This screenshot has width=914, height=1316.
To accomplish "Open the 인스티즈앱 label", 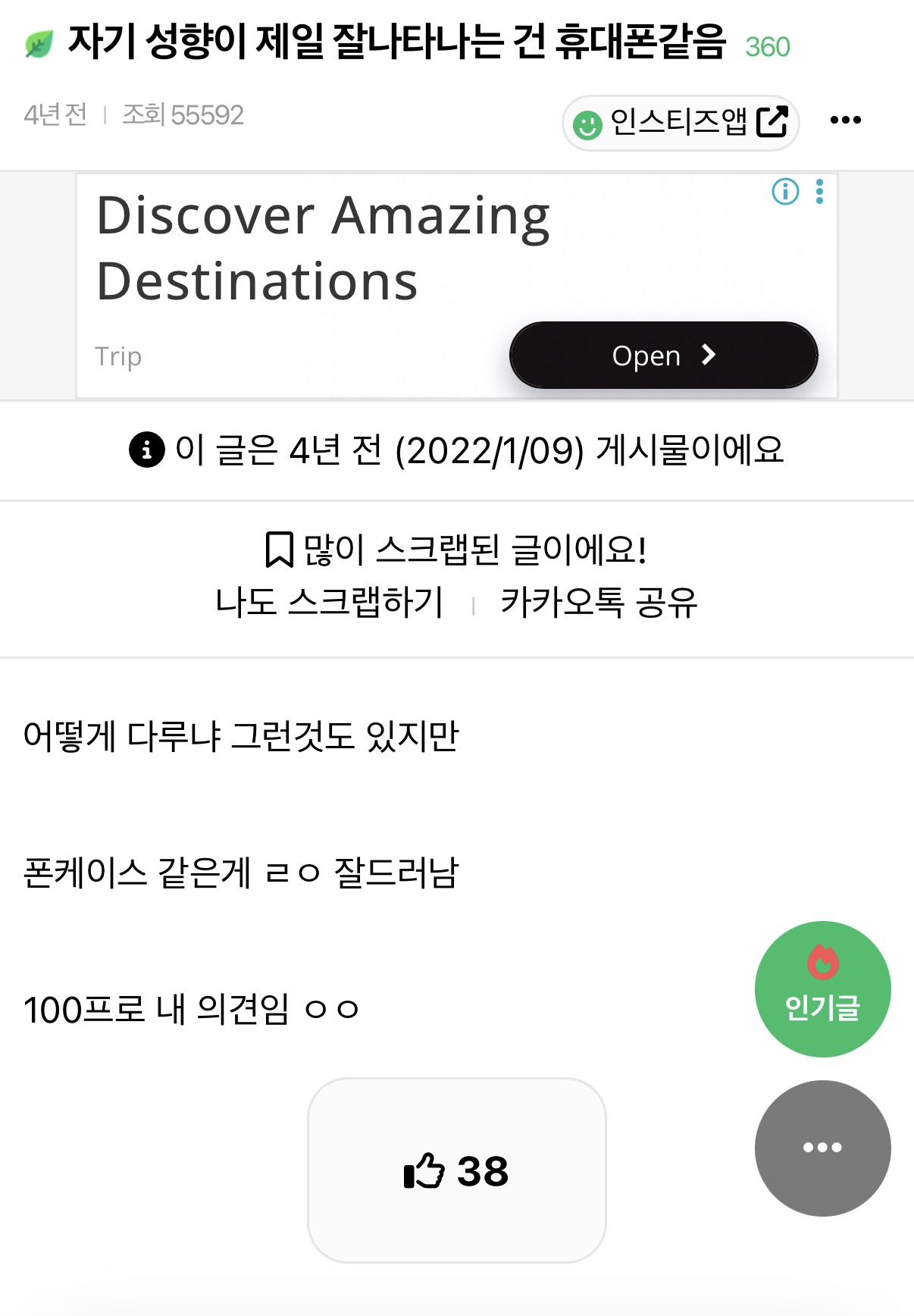I will point(678,121).
